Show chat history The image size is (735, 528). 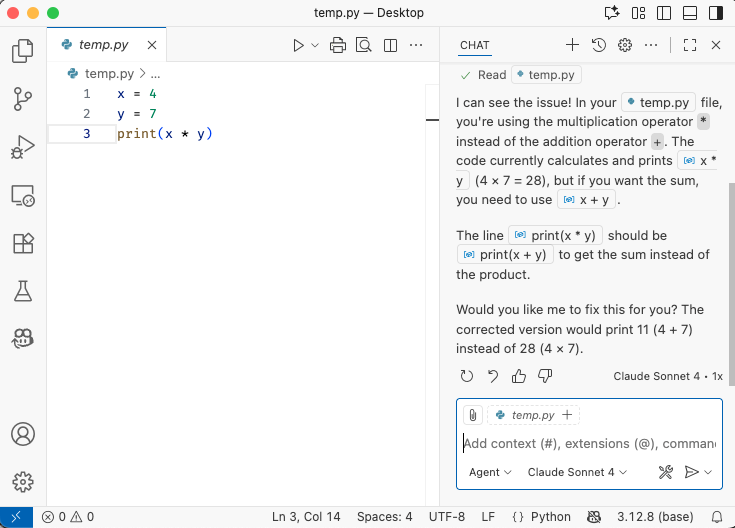[x=599, y=45]
